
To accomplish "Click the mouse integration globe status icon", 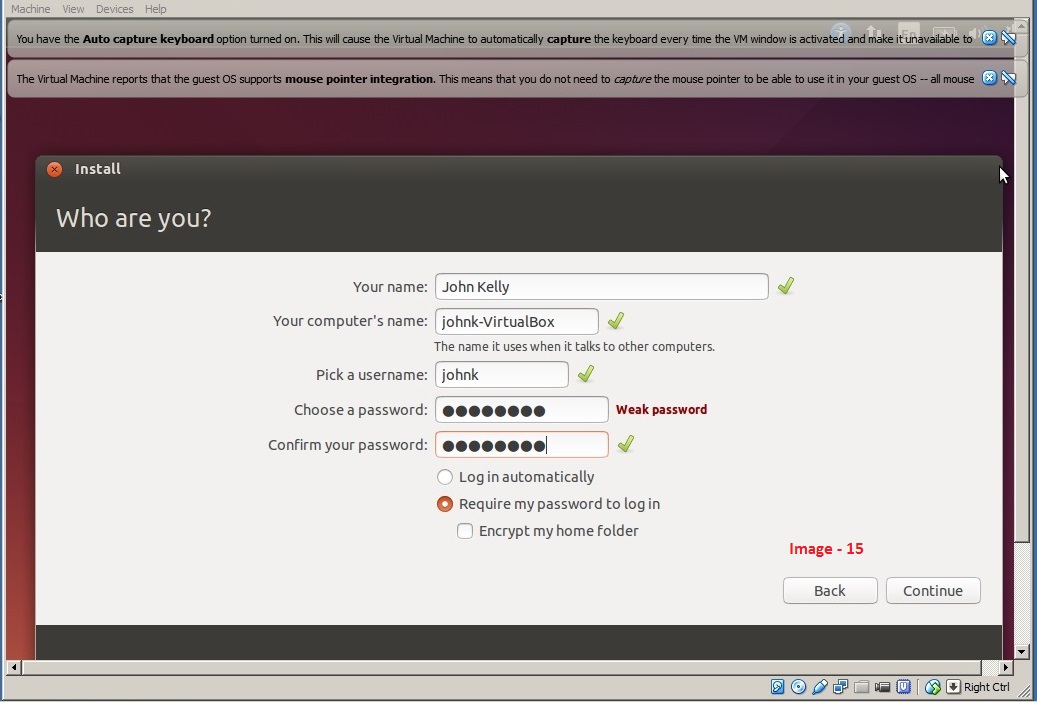I will coord(933,687).
